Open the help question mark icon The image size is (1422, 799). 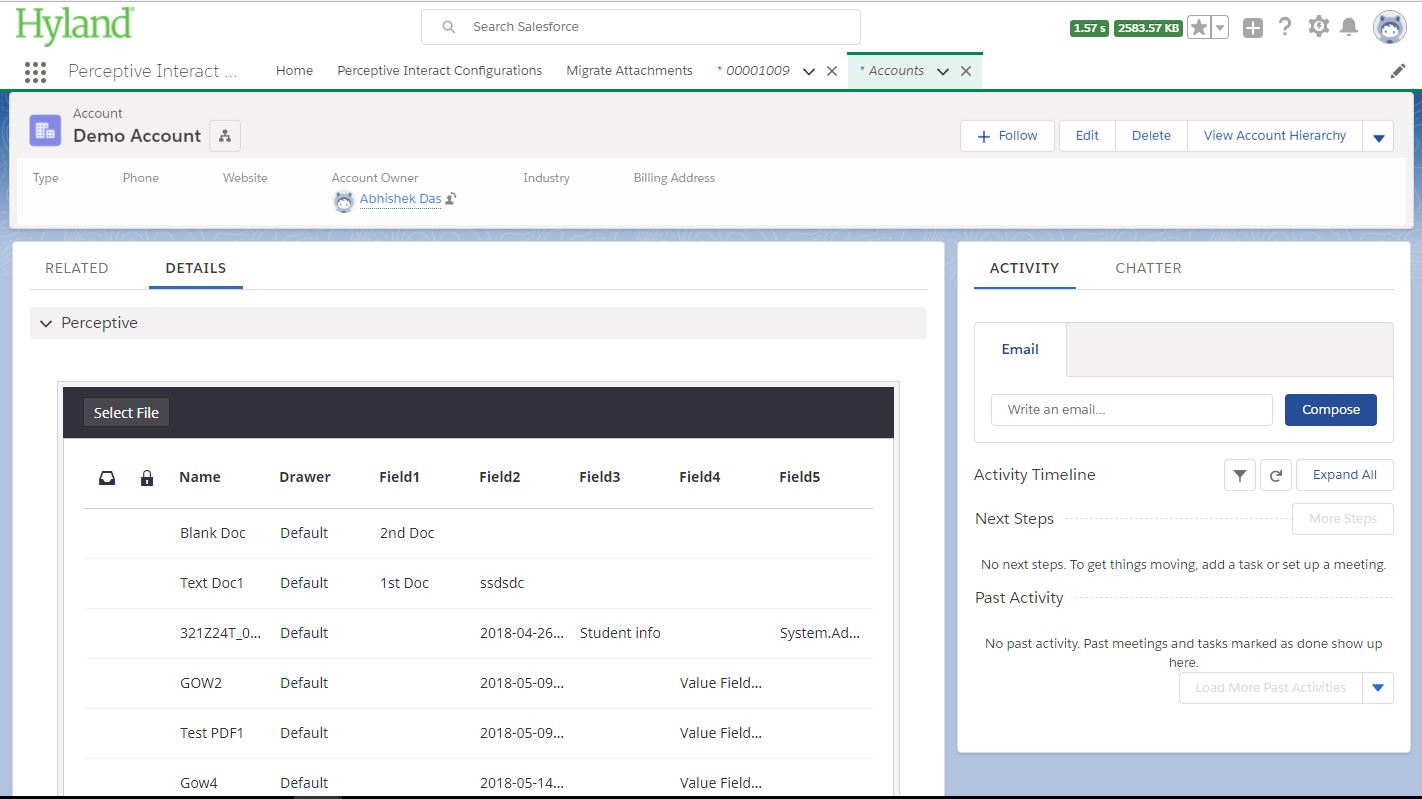pos(1285,27)
